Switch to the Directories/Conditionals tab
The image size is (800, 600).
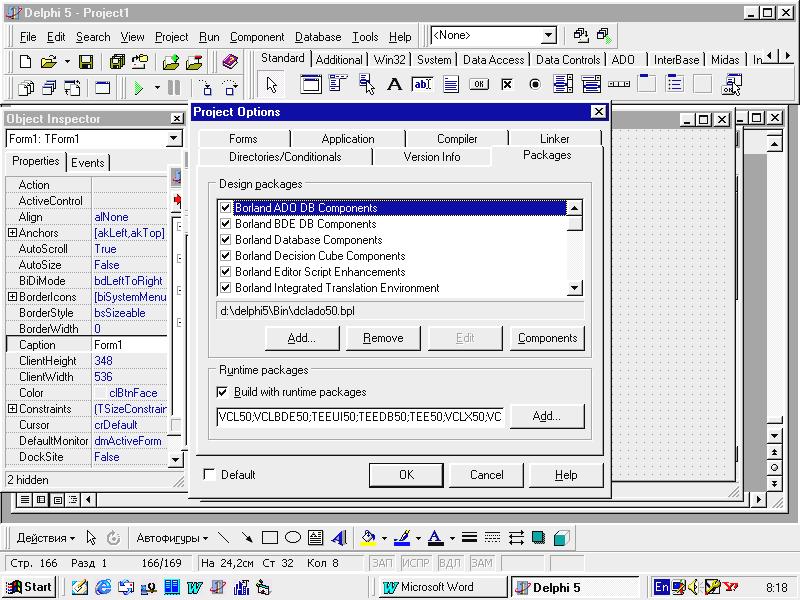coord(285,157)
